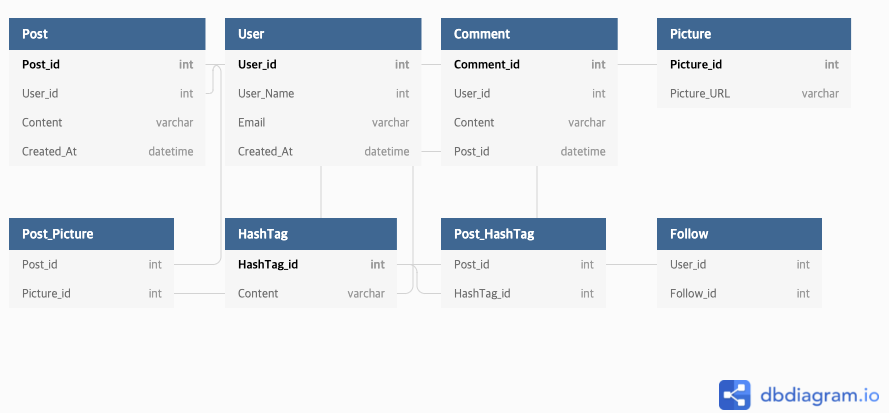
Task: Open the dbdiagram.io text link
Action: point(819,395)
